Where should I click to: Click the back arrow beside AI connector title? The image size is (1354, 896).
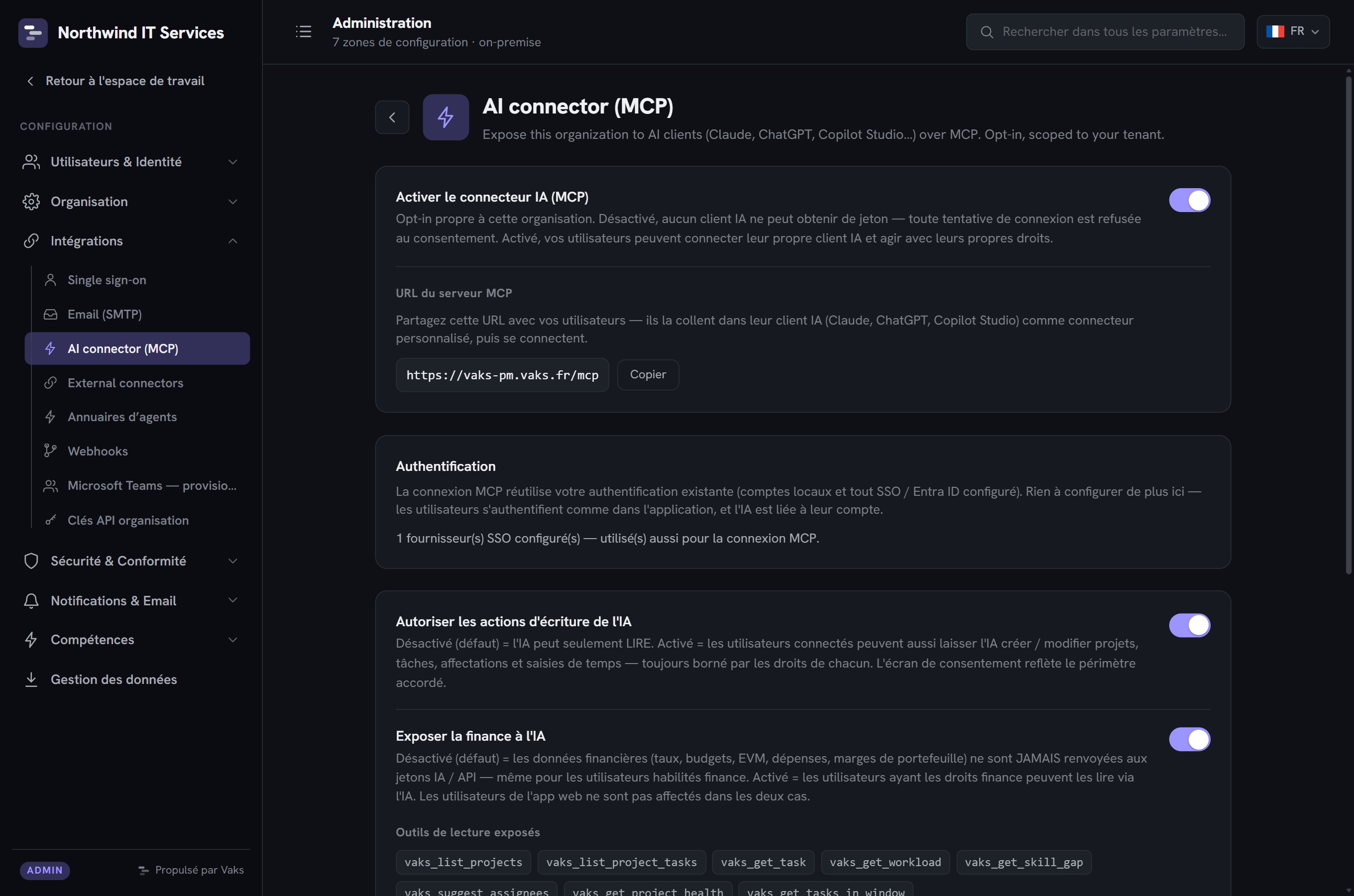point(392,117)
